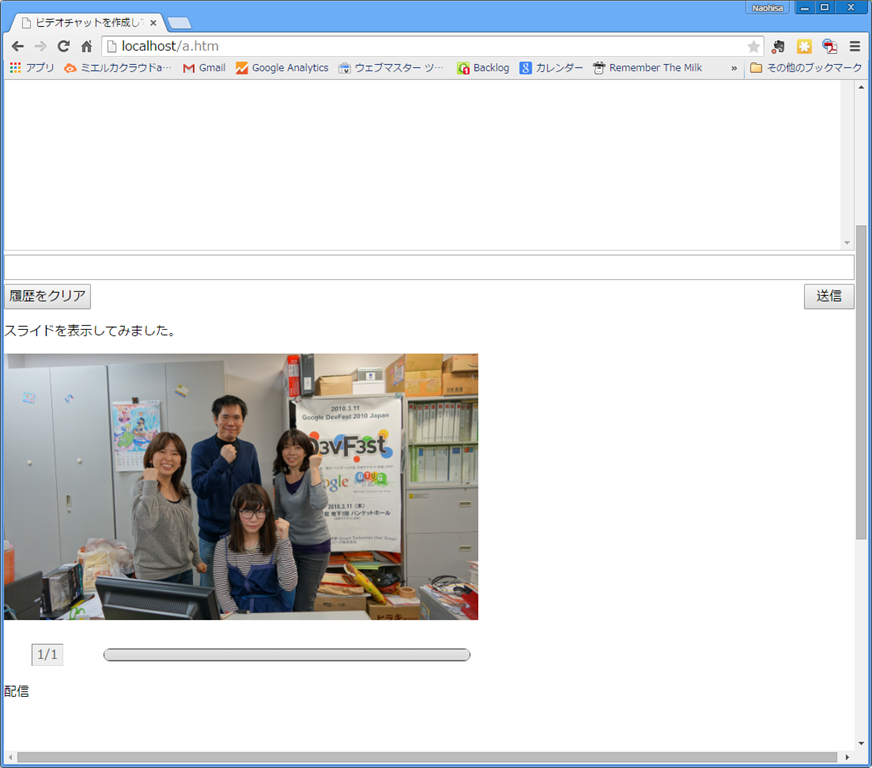Click the browser back arrow
Screen dimensions: 872x768
(x=18, y=46)
